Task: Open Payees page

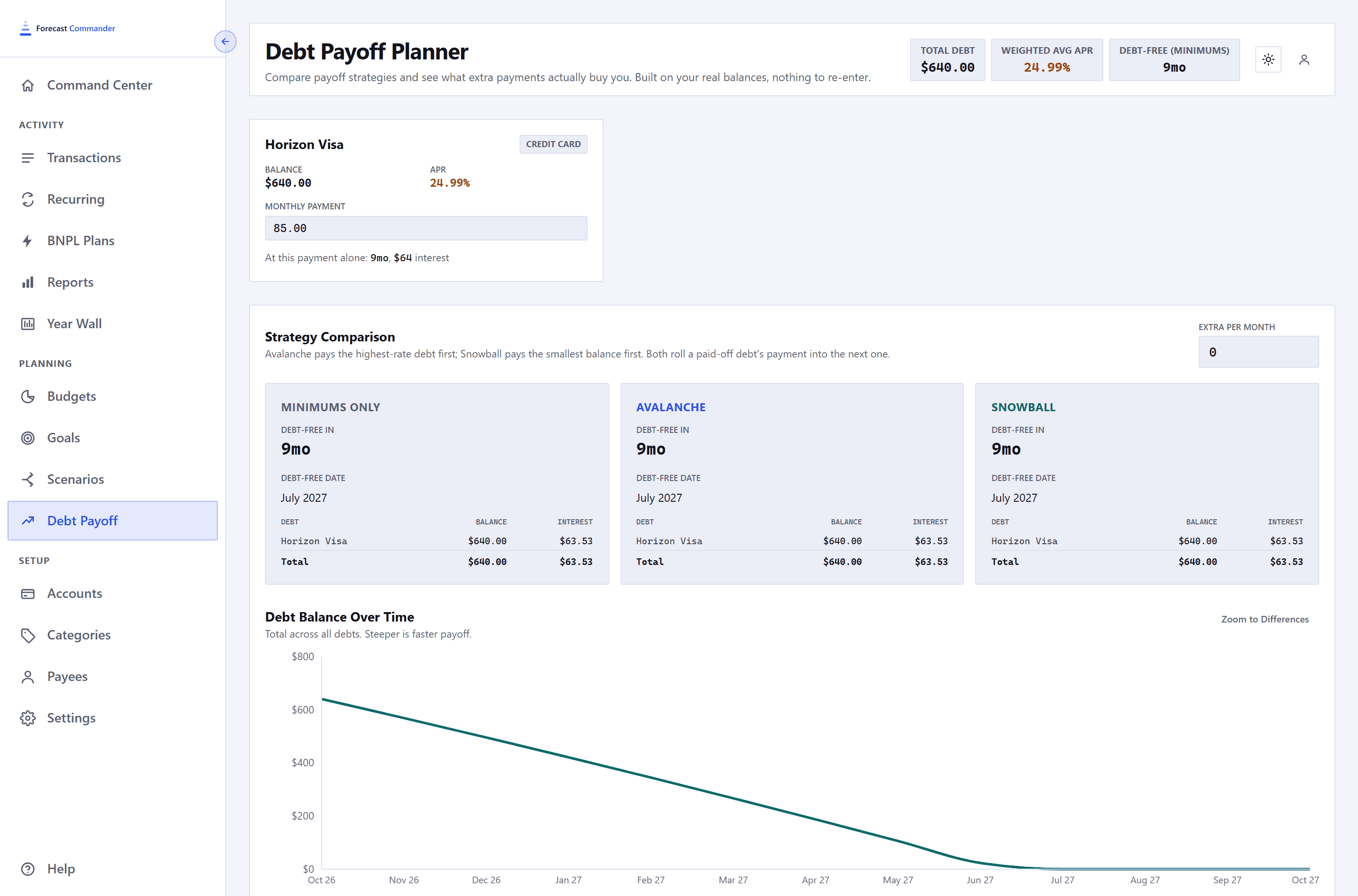Action: click(x=113, y=677)
